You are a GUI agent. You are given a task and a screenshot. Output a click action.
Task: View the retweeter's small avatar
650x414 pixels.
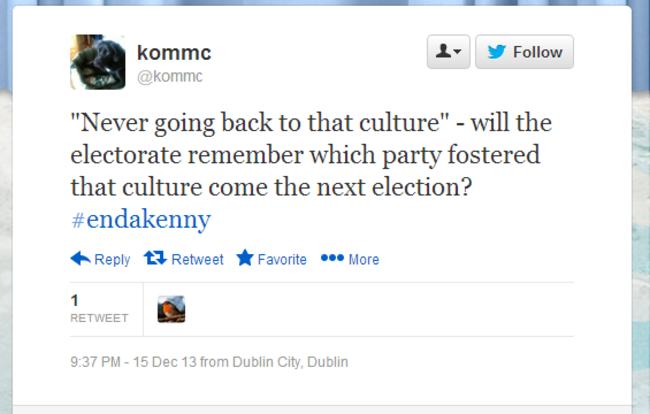click(x=171, y=309)
